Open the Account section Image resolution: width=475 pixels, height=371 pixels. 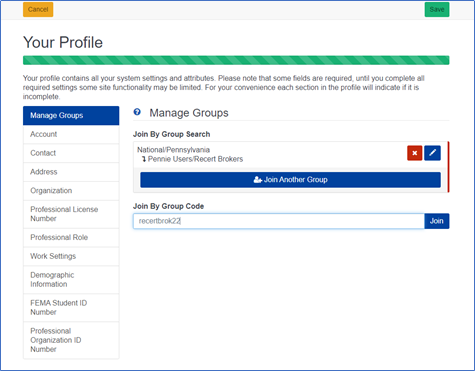click(x=71, y=134)
